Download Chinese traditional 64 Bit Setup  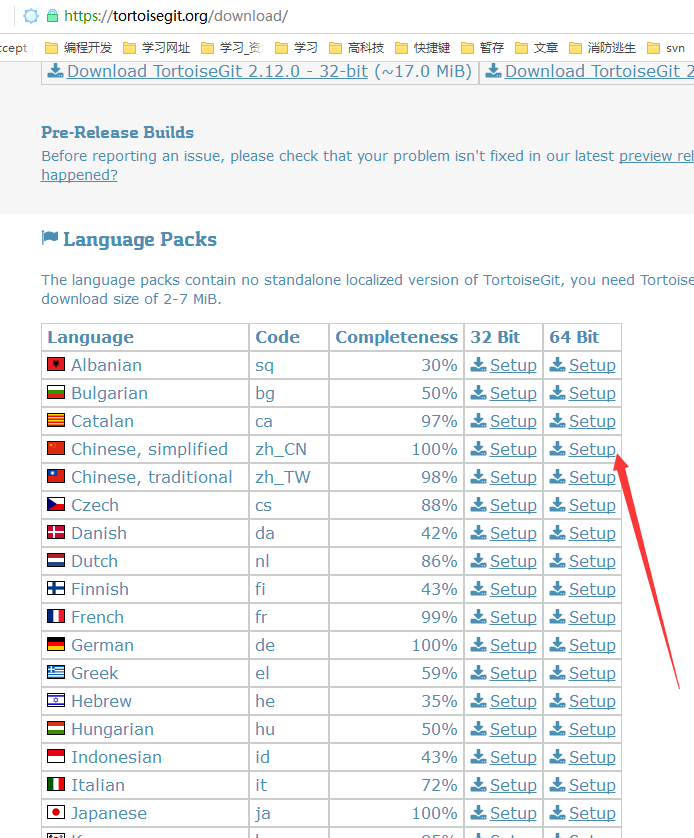[x=592, y=477]
